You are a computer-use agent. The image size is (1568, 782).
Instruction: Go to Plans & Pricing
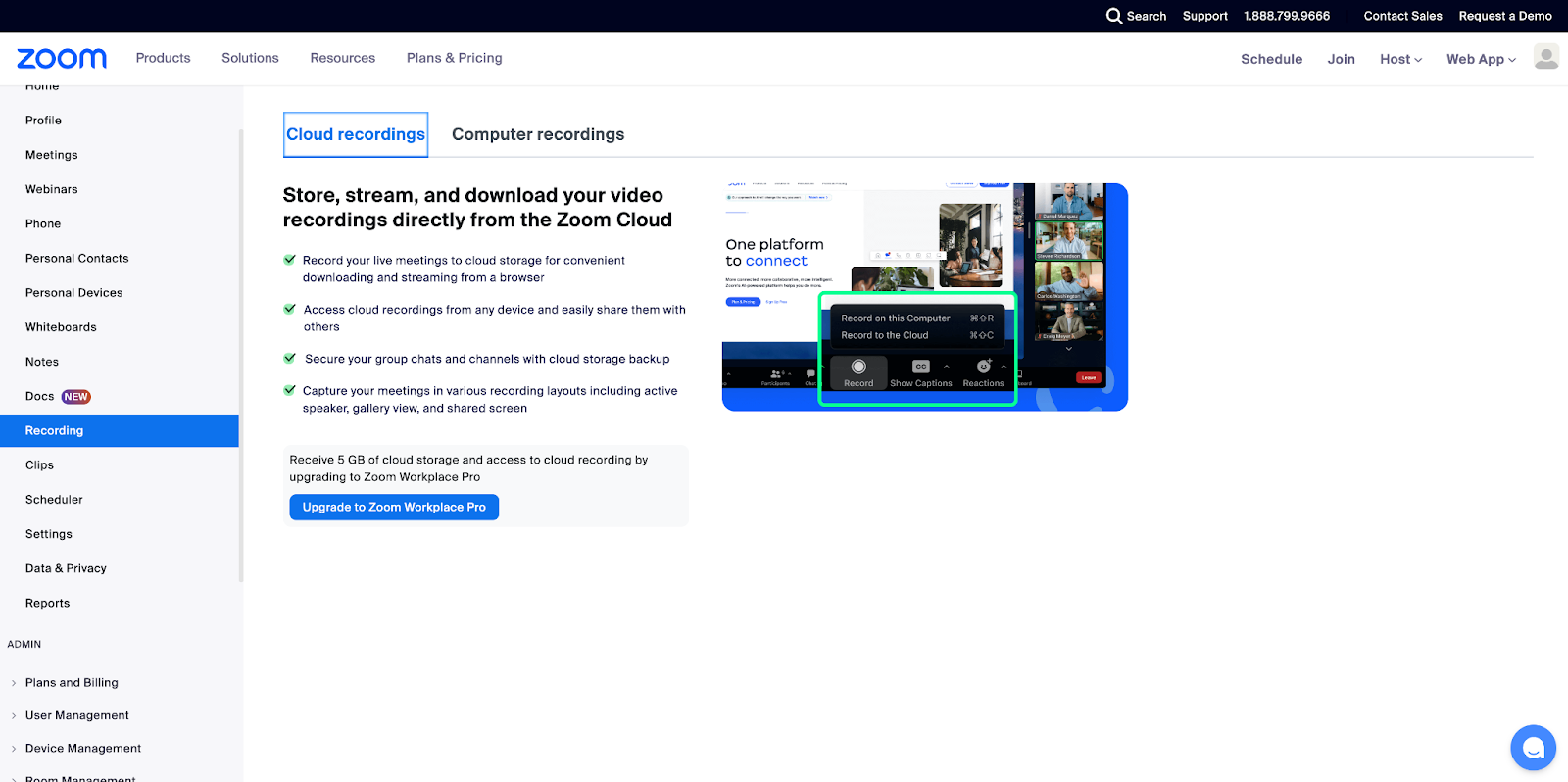point(455,58)
